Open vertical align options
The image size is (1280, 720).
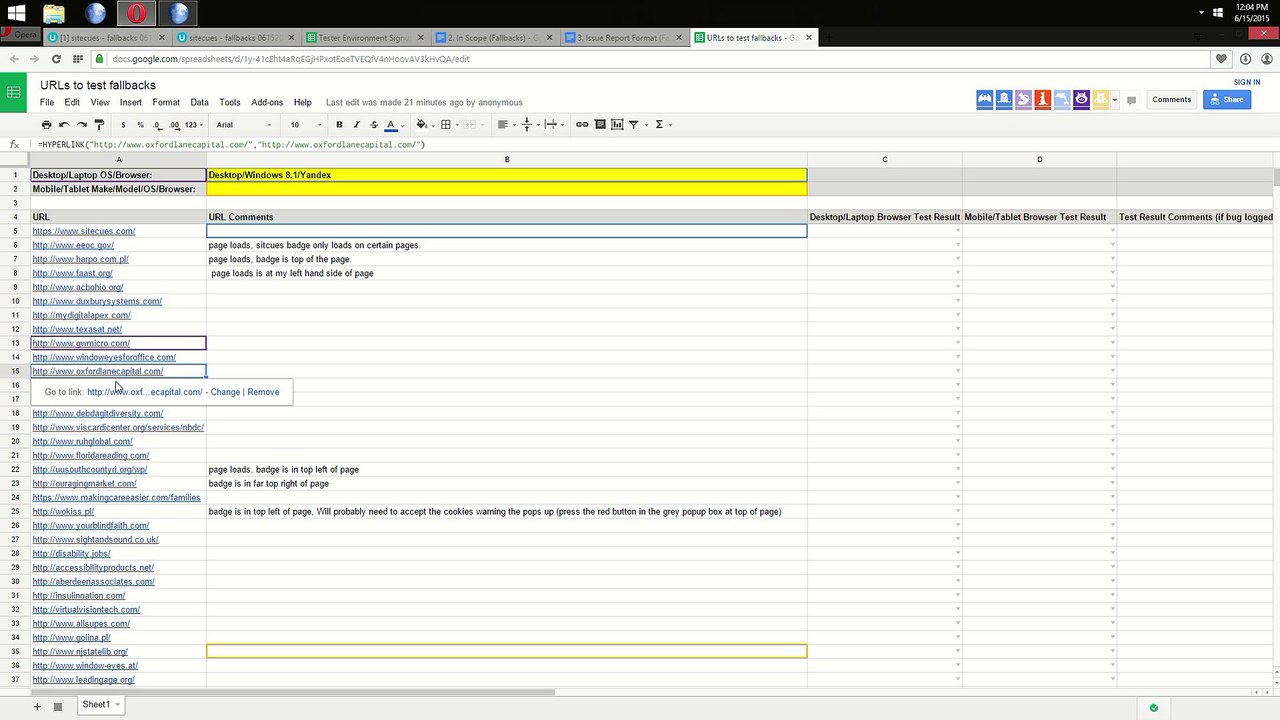click(528, 125)
